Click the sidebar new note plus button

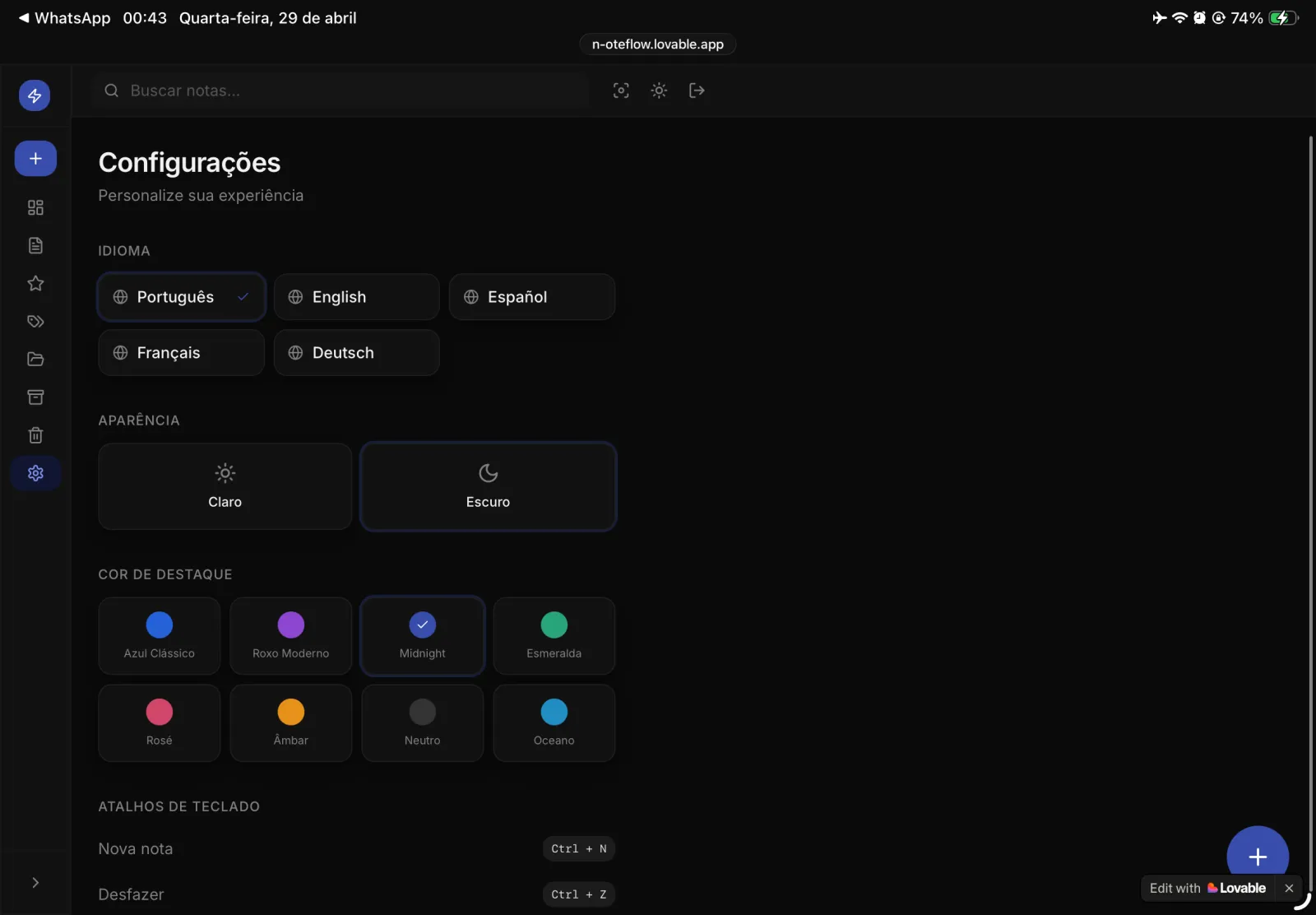coord(35,158)
